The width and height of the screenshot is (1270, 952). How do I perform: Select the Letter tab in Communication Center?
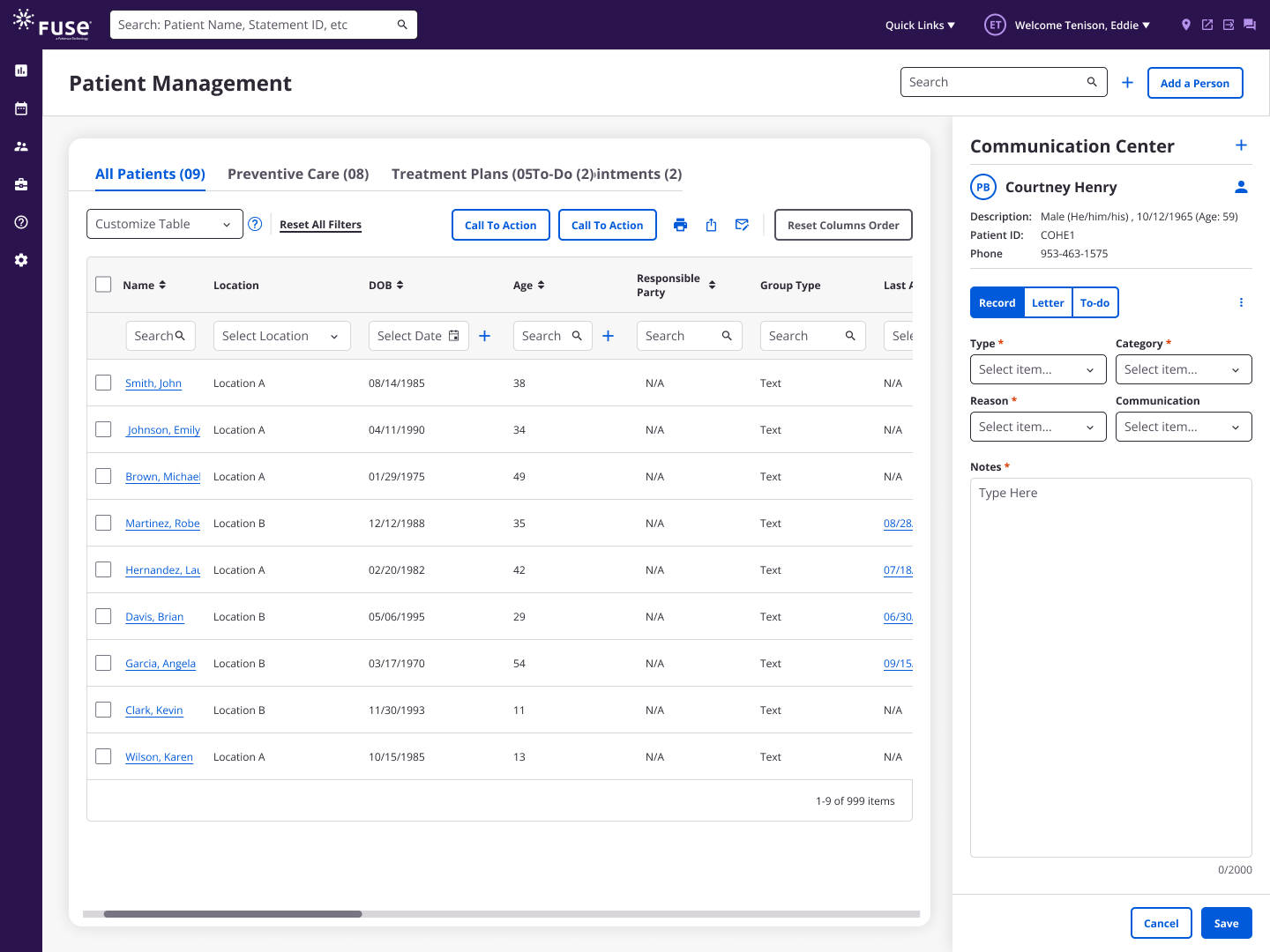[x=1048, y=302]
